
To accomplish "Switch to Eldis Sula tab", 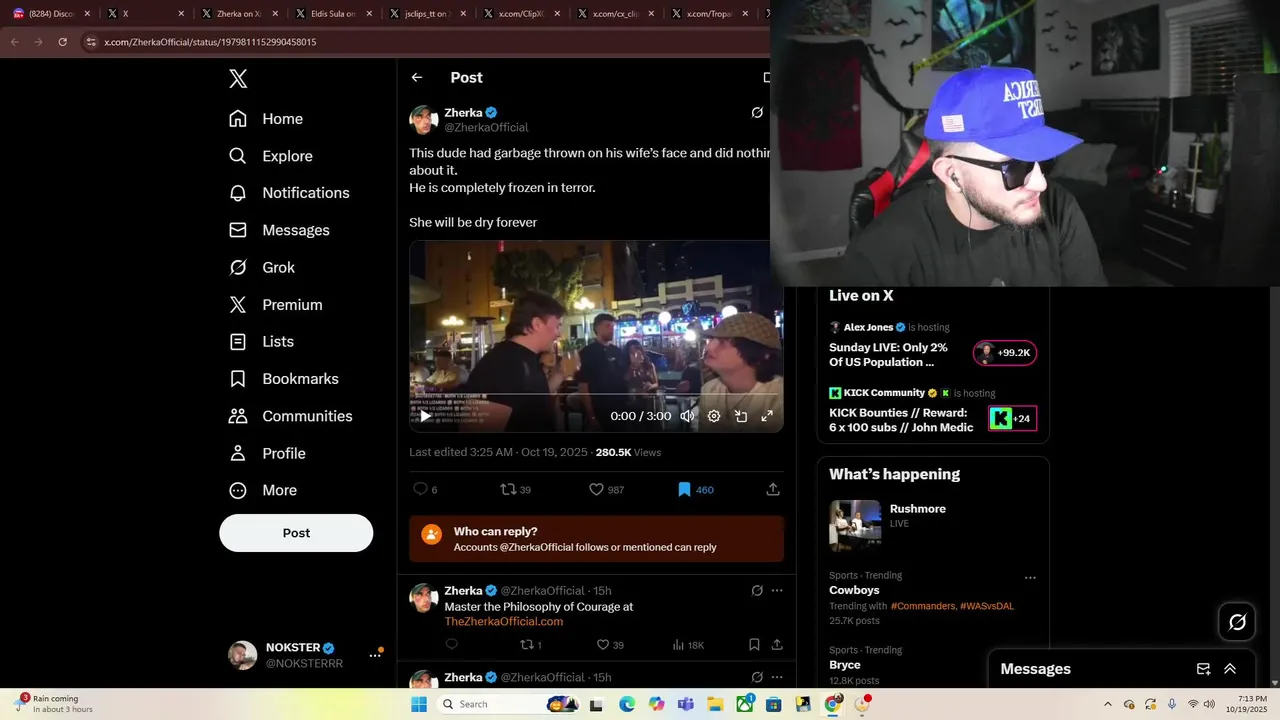I will point(332,14).
